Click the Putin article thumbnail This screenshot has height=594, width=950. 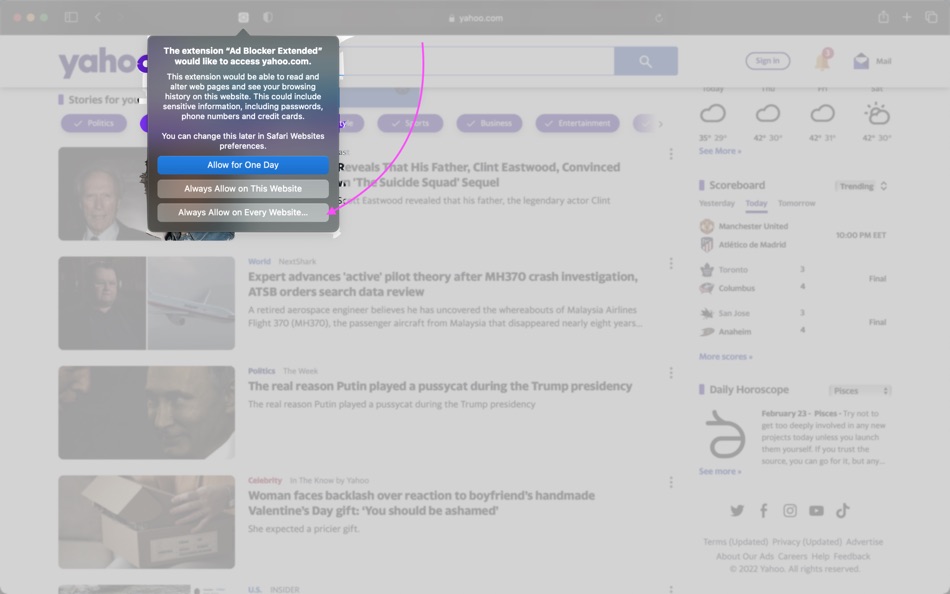147,412
